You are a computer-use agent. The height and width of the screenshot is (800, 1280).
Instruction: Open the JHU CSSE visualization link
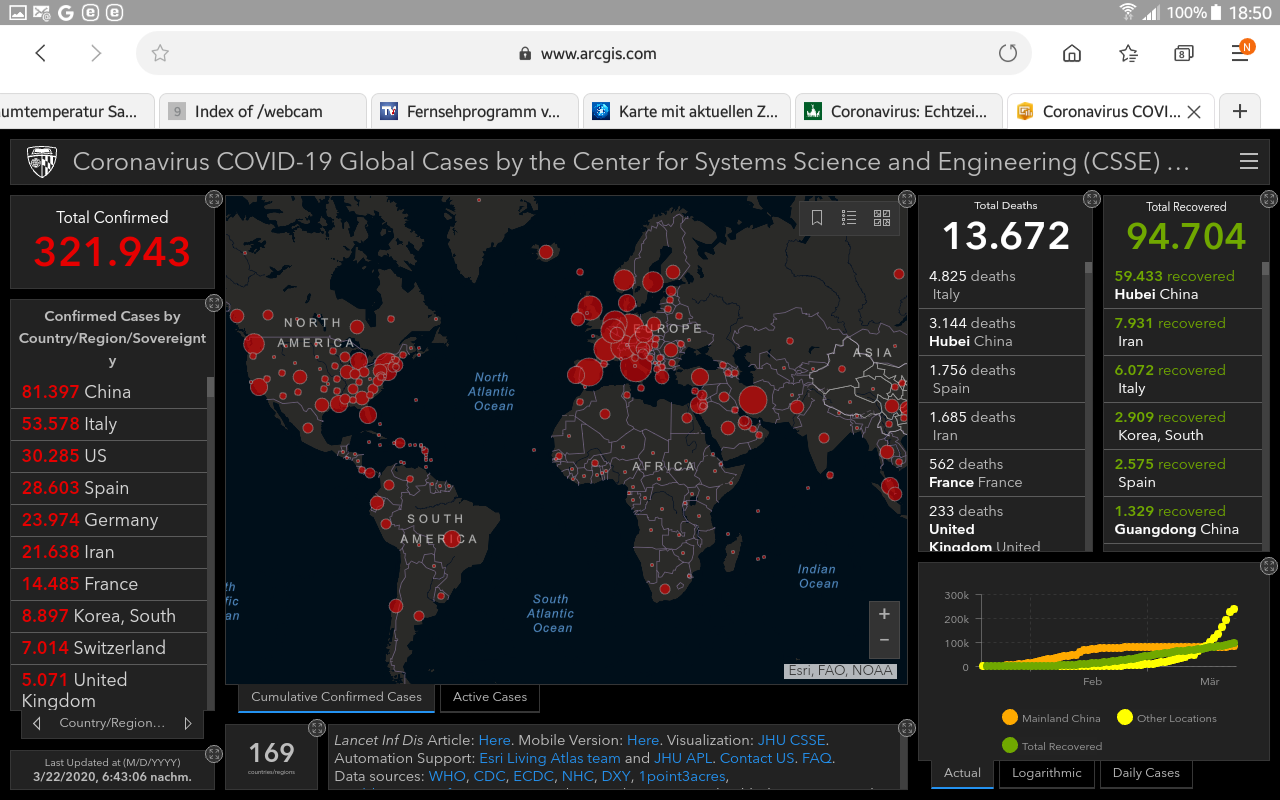(x=791, y=740)
